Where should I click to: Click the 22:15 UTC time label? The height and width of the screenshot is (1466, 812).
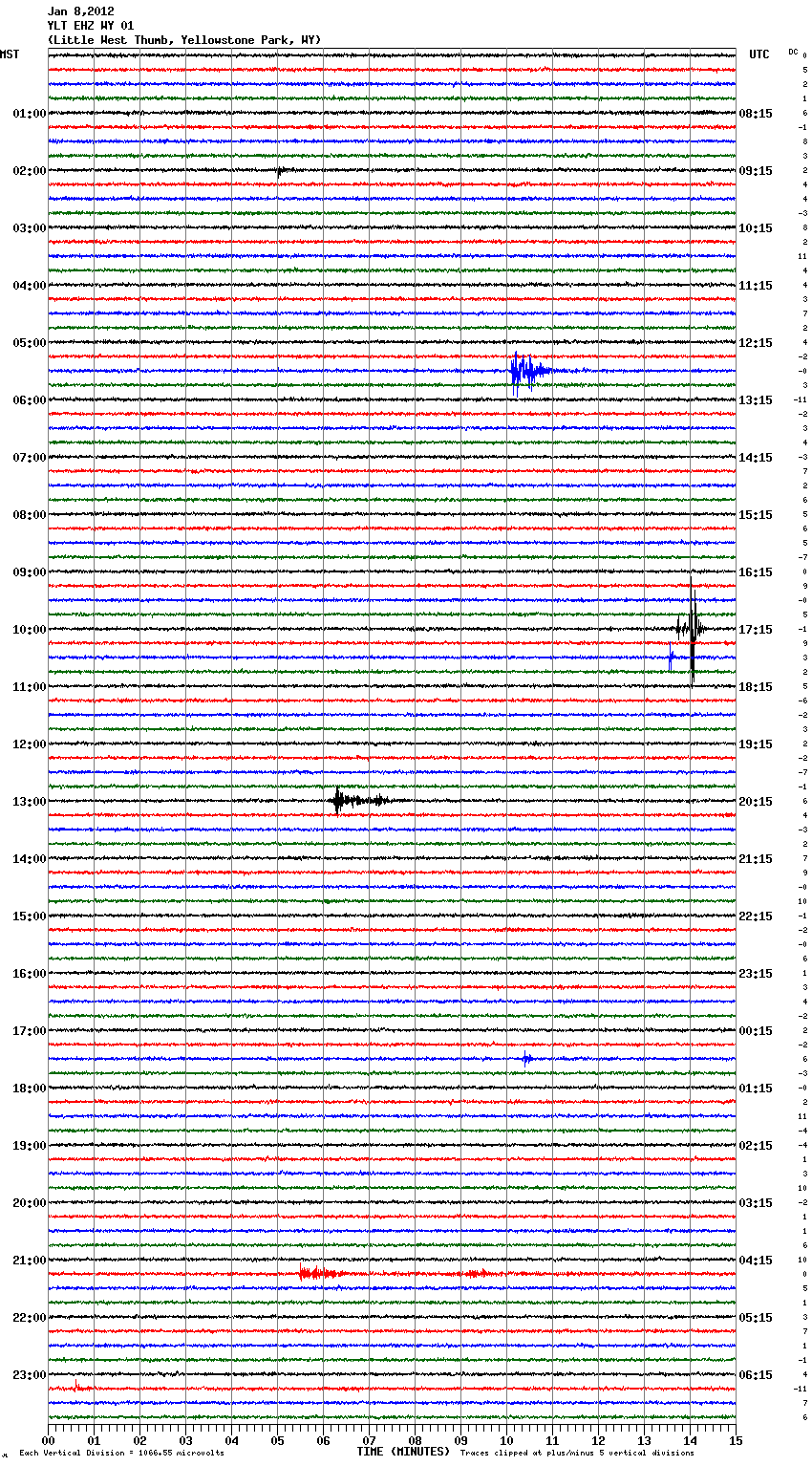756,916
